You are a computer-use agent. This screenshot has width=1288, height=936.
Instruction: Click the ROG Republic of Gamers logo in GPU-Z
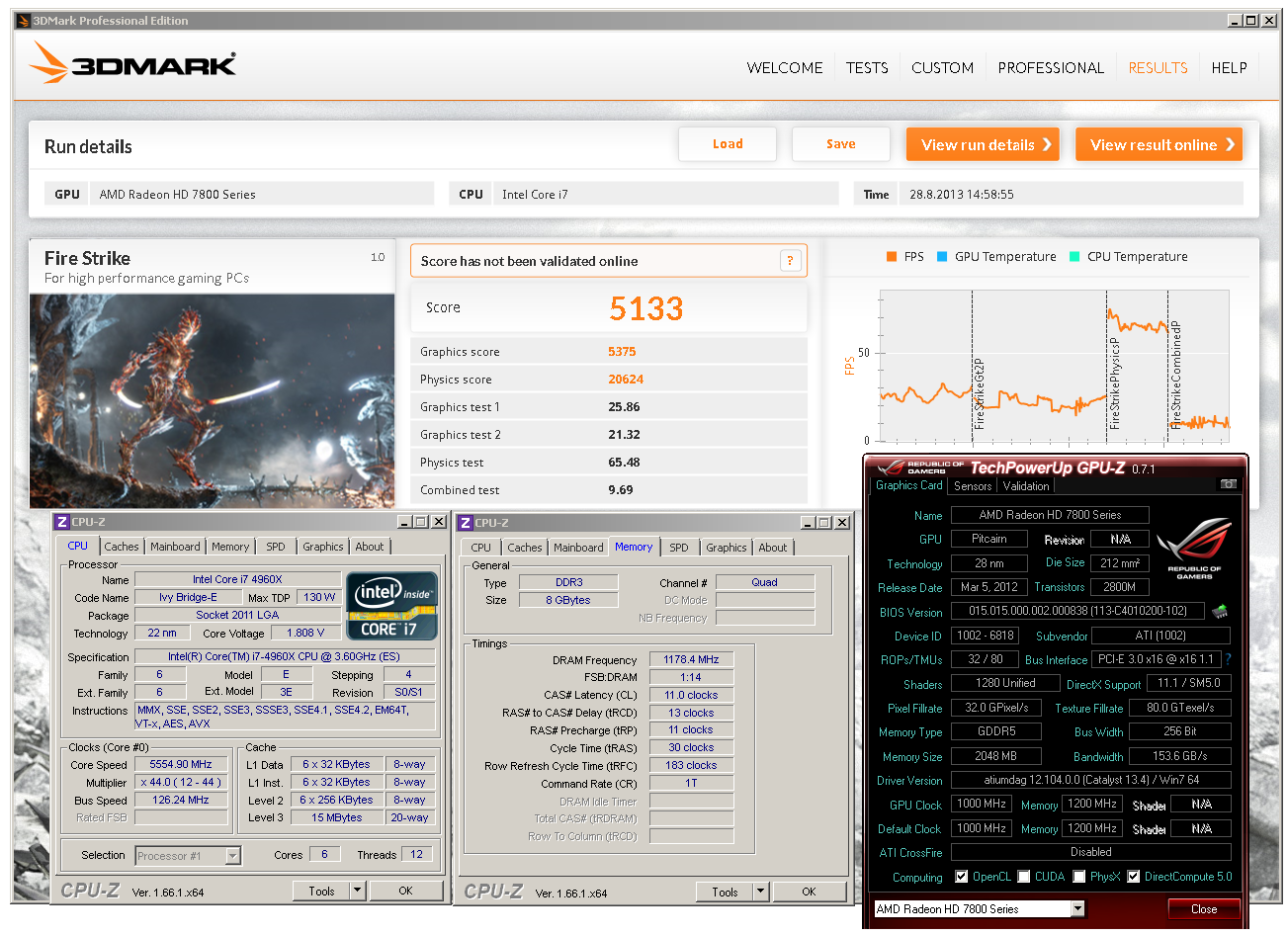point(1193,547)
